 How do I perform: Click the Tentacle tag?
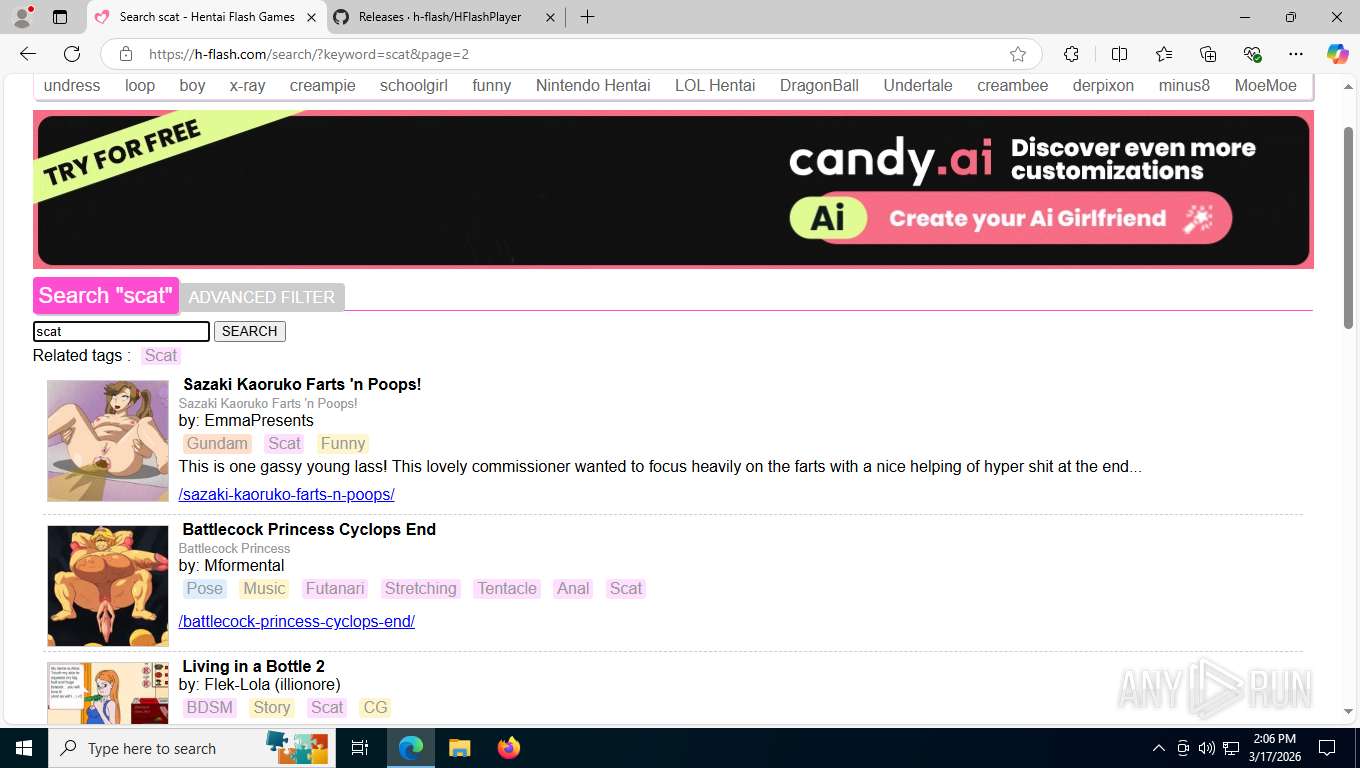(x=507, y=589)
